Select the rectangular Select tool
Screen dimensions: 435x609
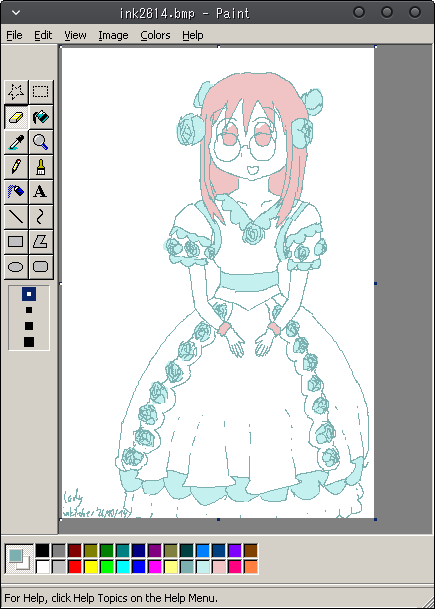click(41, 92)
